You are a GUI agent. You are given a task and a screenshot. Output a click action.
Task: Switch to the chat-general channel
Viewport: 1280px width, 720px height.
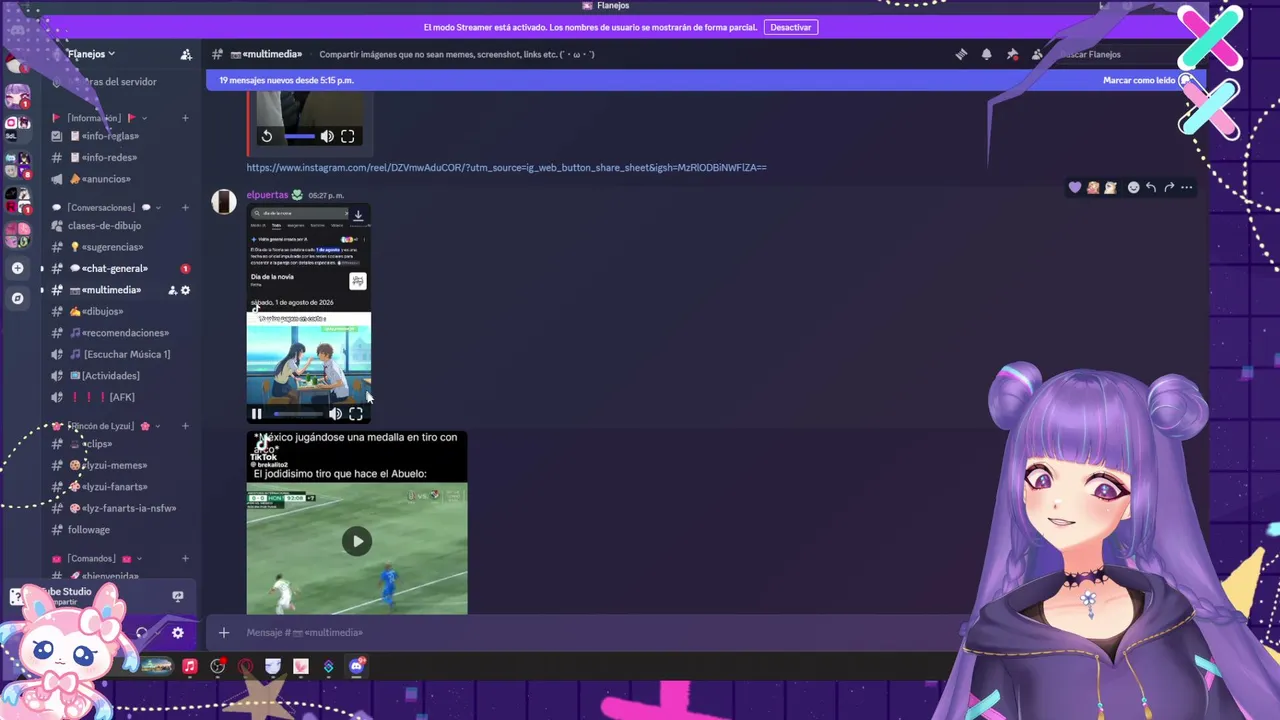point(121,268)
